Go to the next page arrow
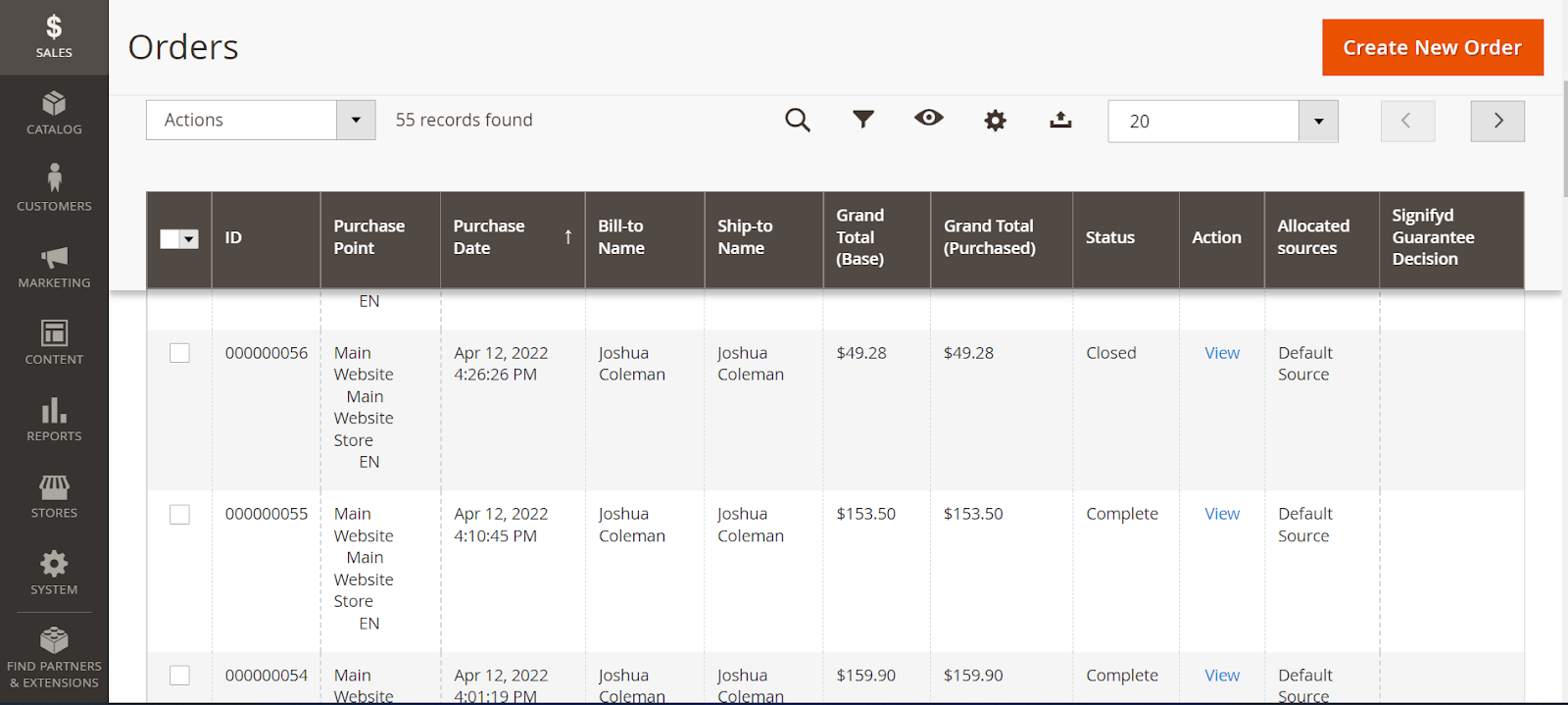Screen dimensions: 1568x705 point(1497,121)
